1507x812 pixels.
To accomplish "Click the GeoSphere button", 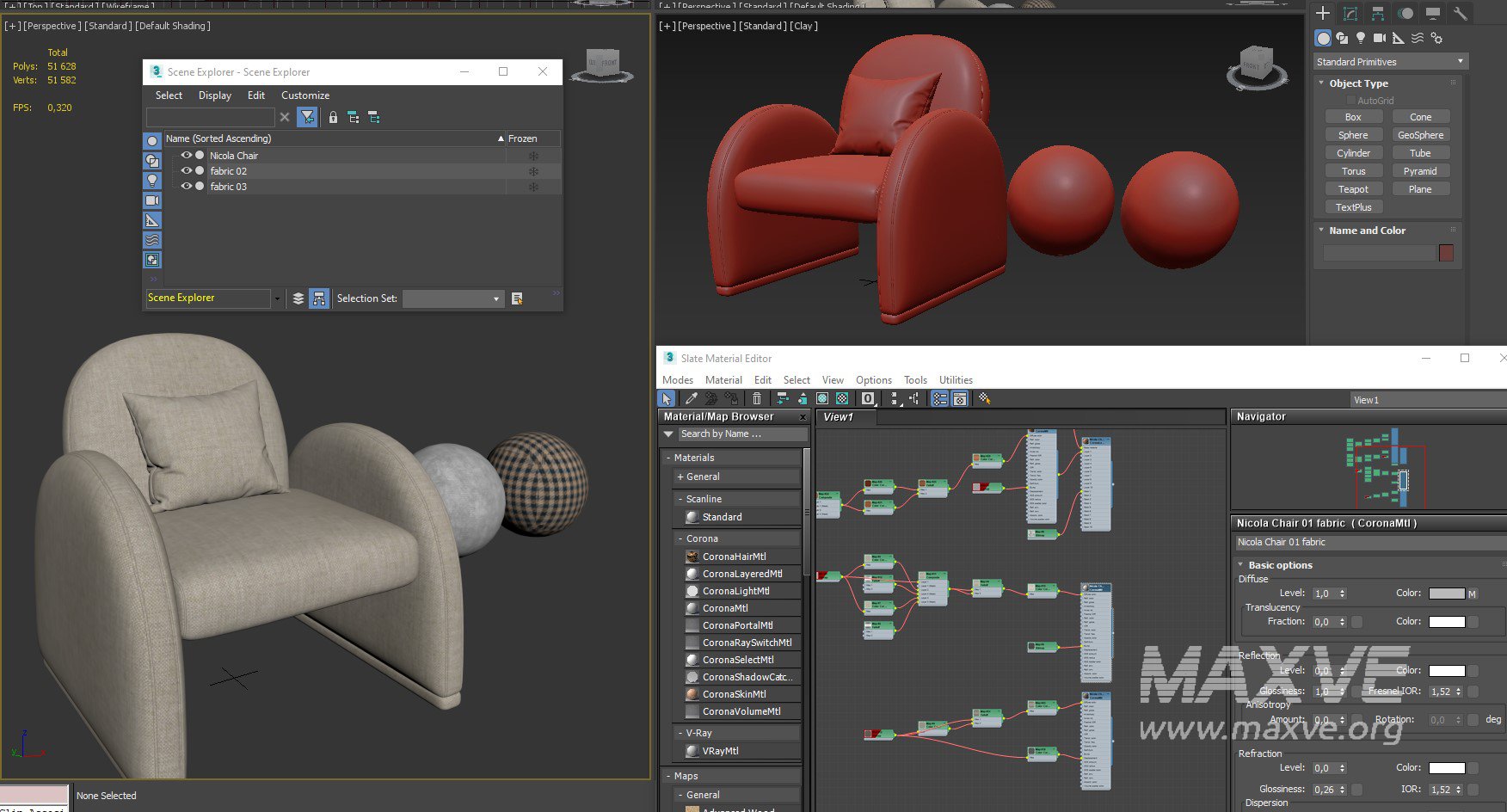I will (1420, 135).
